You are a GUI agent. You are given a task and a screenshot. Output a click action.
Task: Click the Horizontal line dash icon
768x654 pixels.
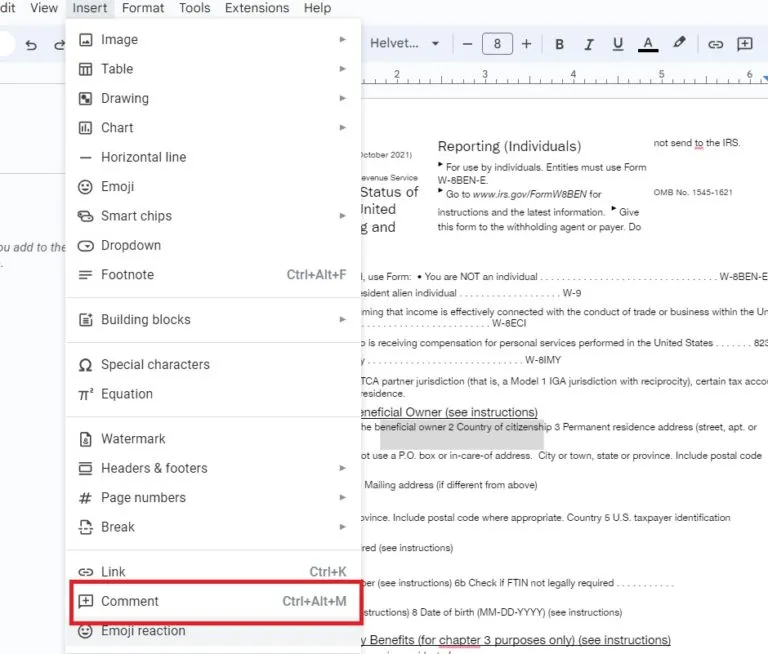tap(86, 158)
